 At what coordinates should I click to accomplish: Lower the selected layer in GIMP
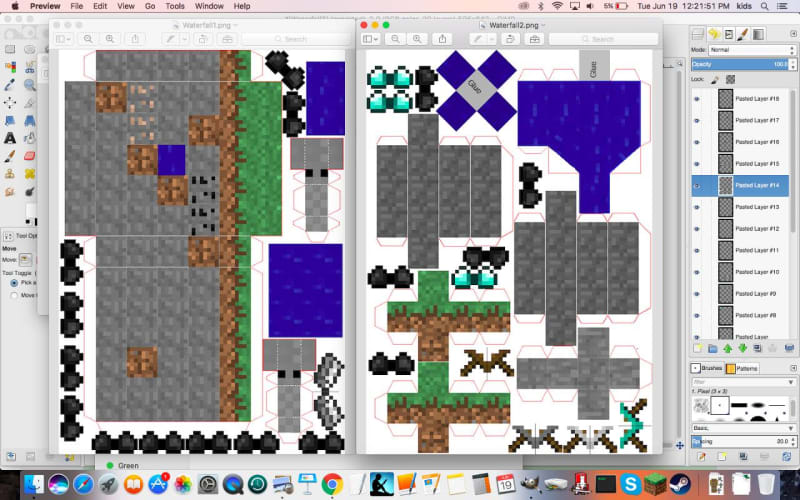(742, 348)
